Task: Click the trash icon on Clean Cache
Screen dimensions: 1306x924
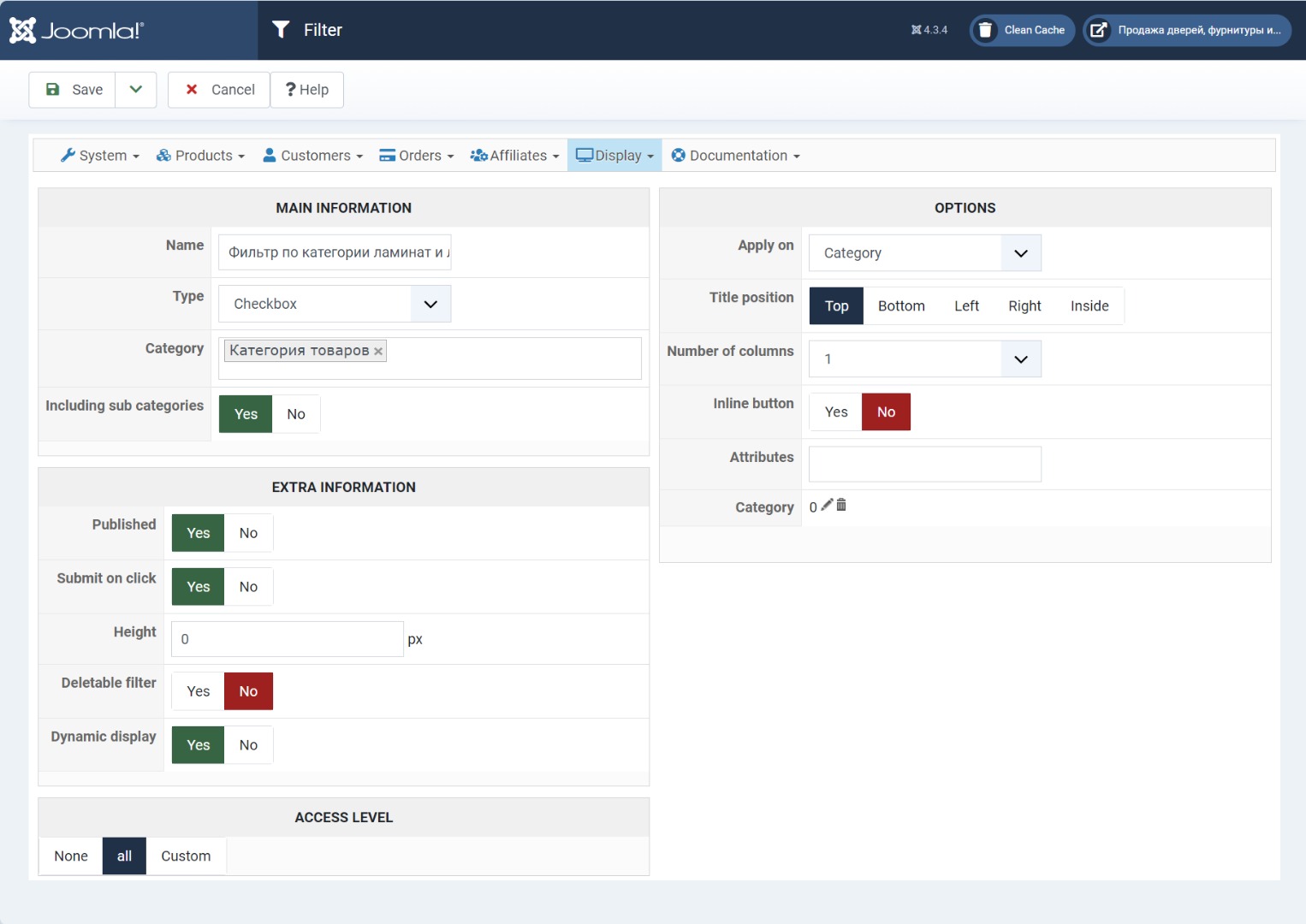Action: point(986,31)
